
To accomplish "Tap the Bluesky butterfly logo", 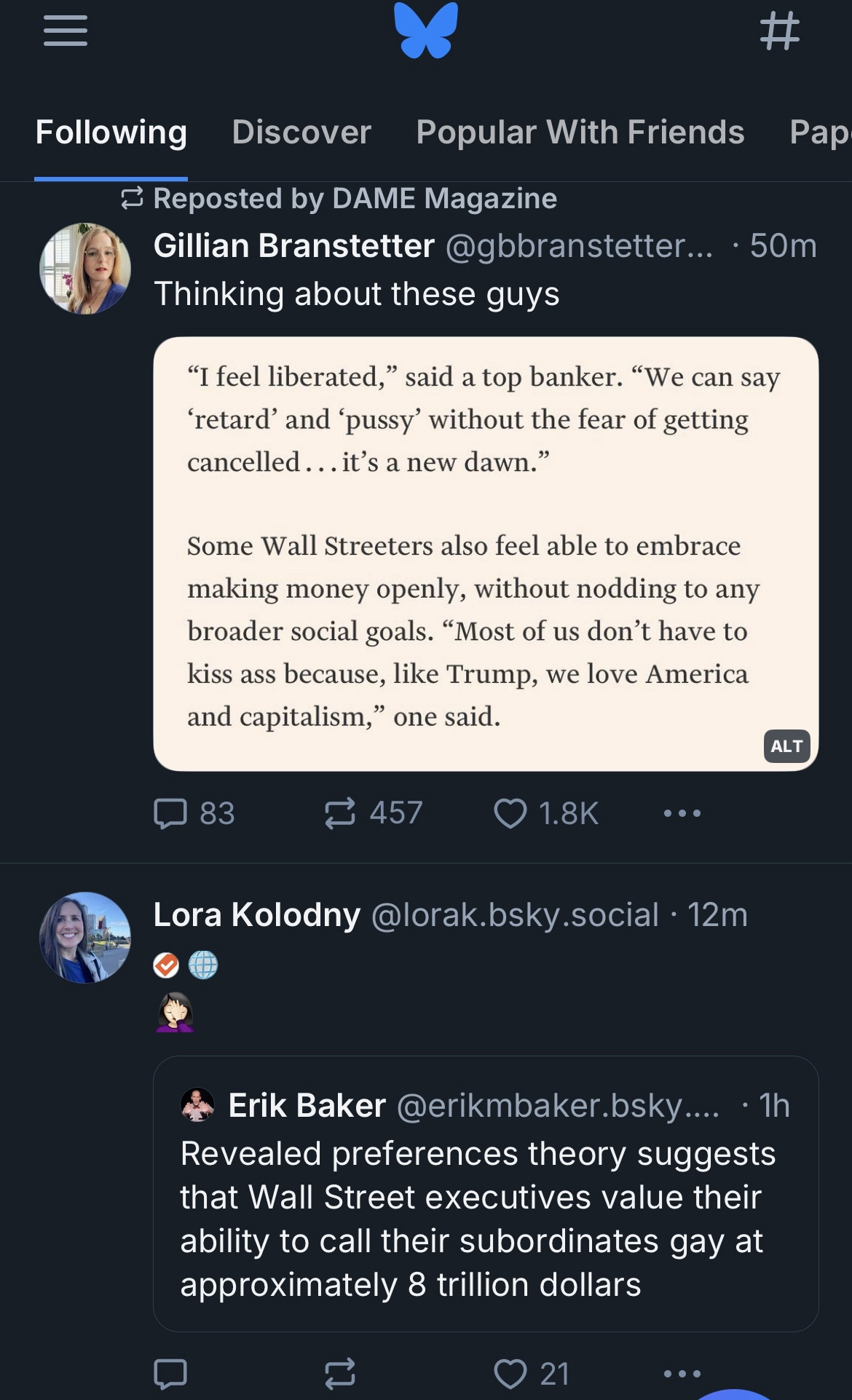I will coord(426,31).
